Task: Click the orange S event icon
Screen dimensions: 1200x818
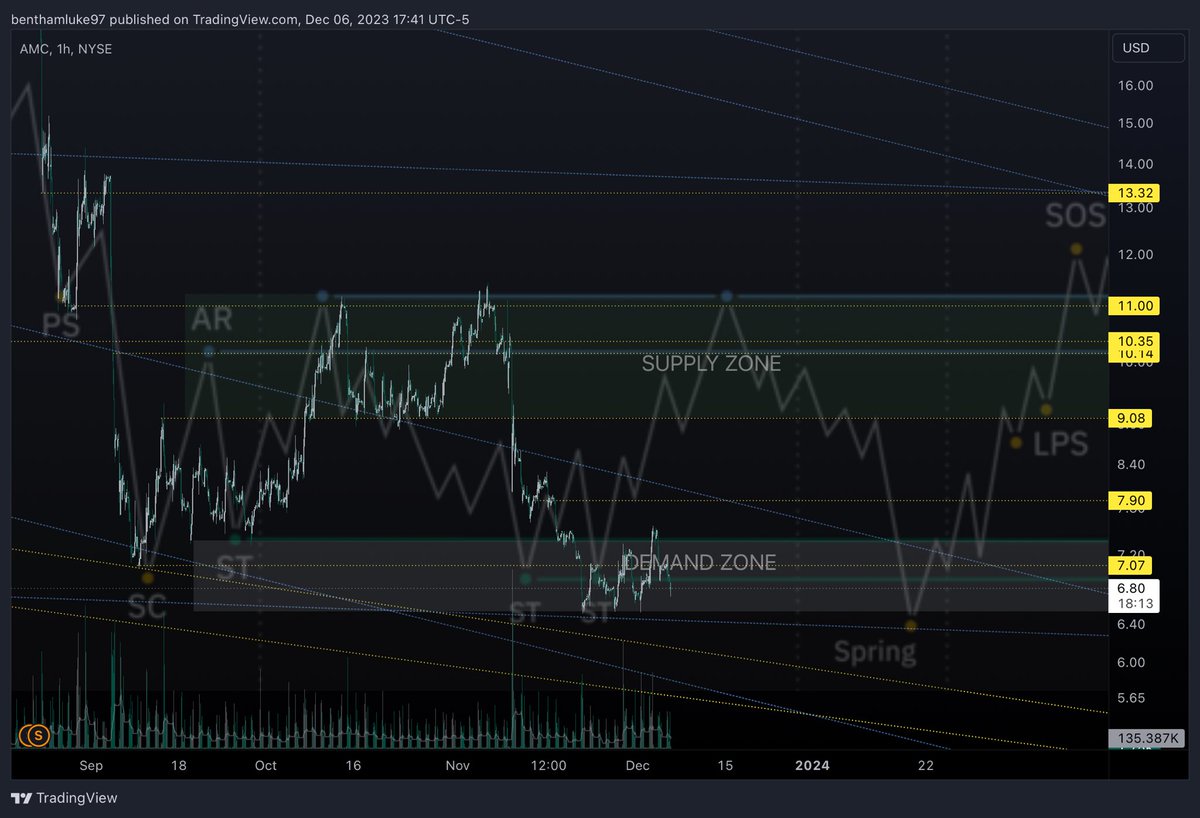Action: [39, 736]
